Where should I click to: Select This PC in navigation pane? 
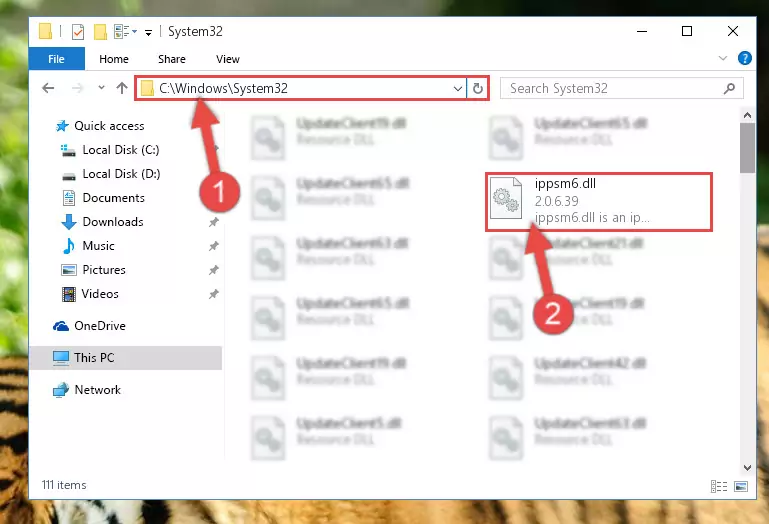(126, 358)
